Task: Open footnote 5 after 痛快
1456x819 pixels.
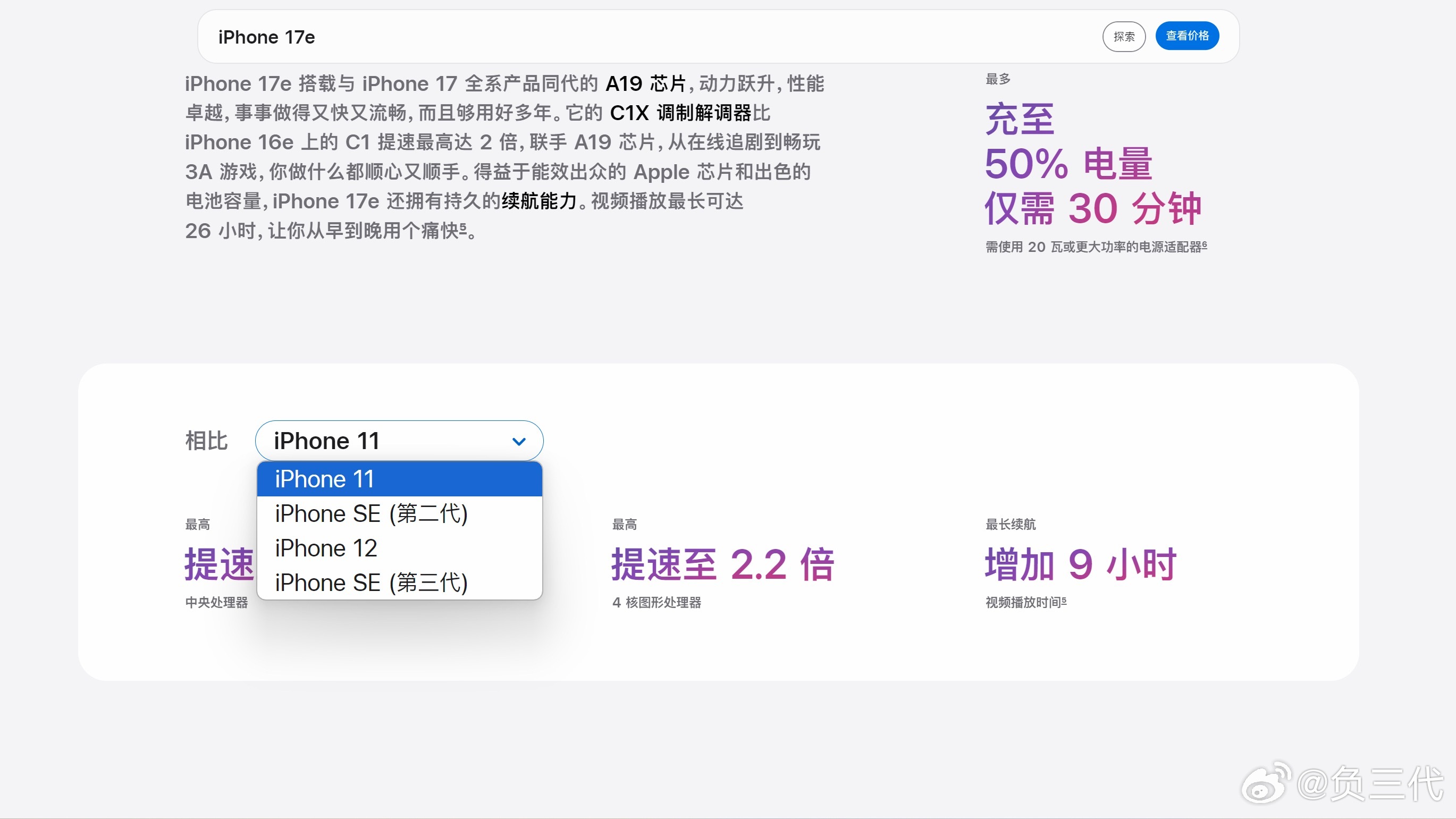Action: click(x=463, y=227)
